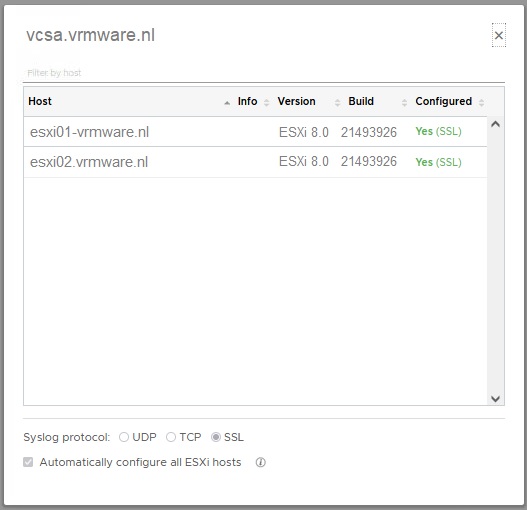
Task: Click the info icon beside auto-configure option
Action: tap(260, 462)
